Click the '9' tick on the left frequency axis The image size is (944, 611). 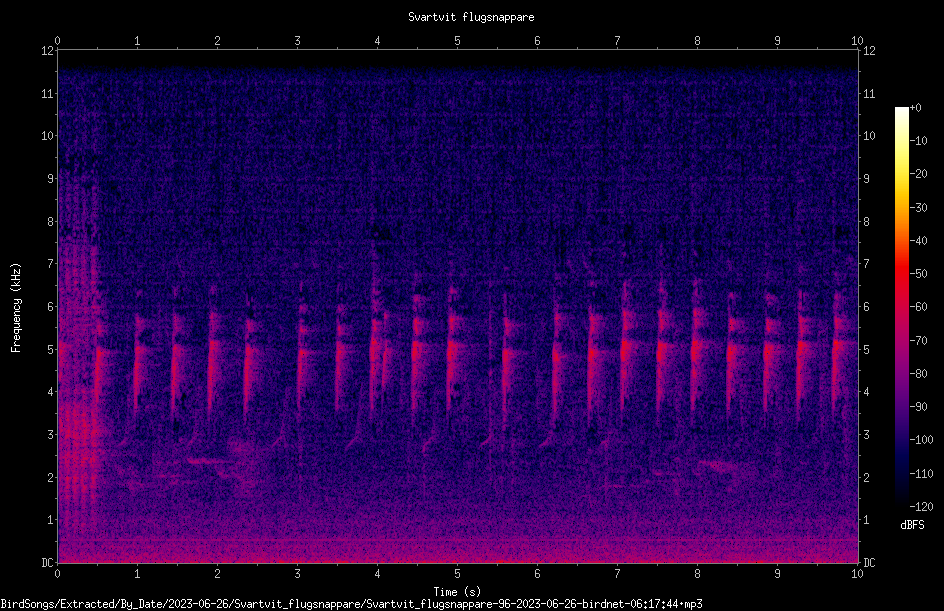click(50, 179)
